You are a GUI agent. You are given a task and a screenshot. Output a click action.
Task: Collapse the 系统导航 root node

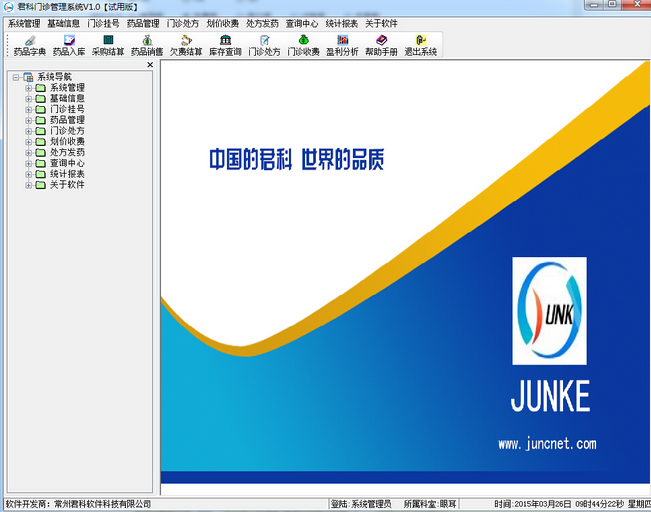click(16, 77)
